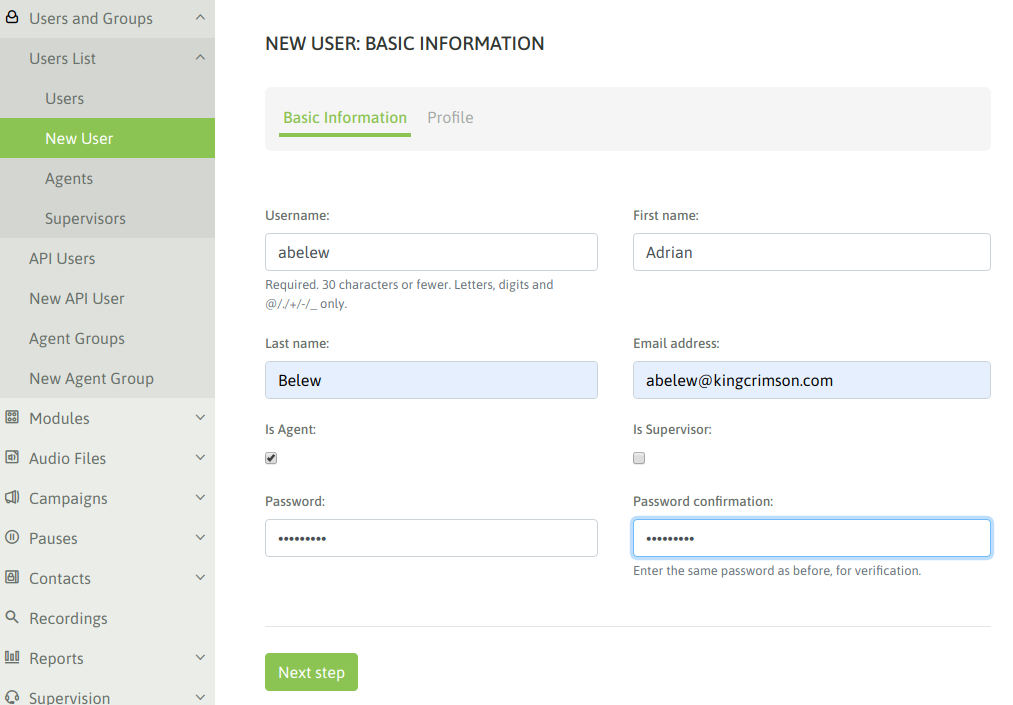Click the Contacts icon in sidebar
1013x705 pixels.
(x=12, y=577)
